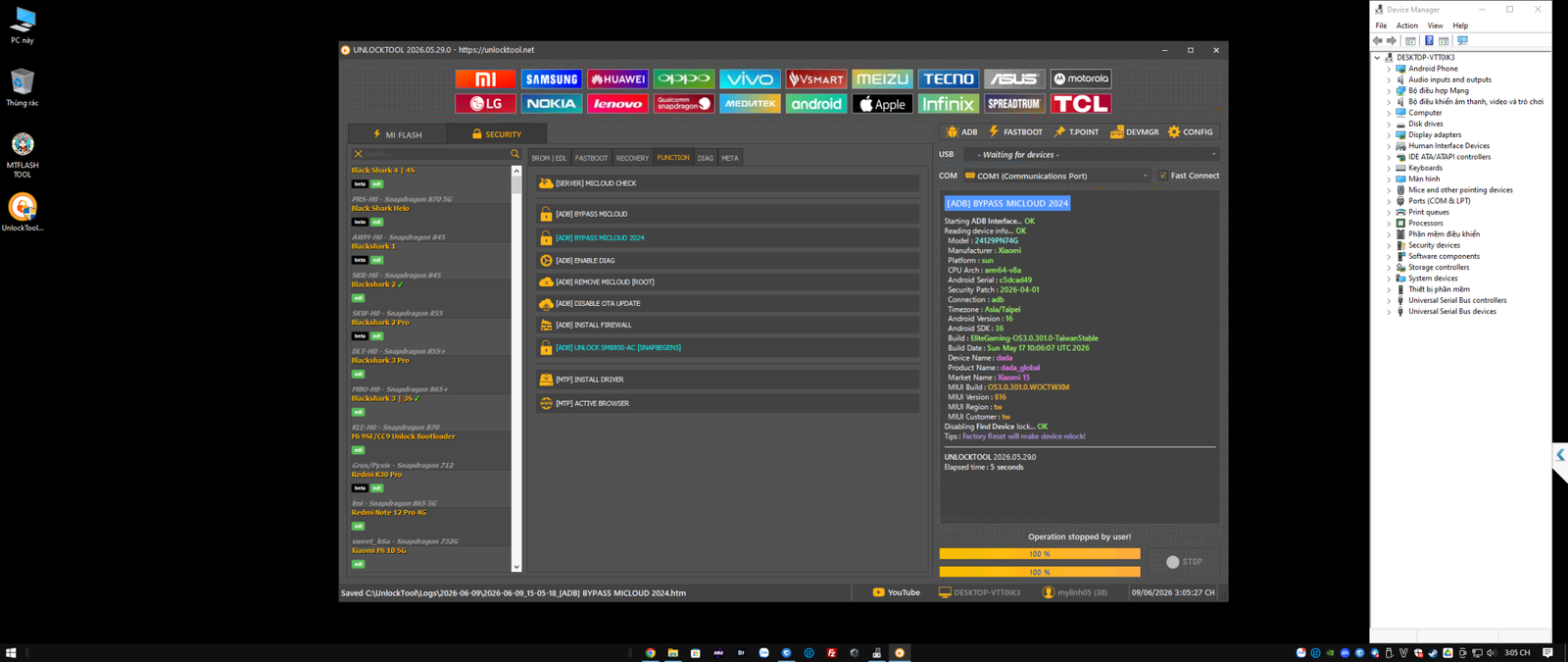Expand Display adapters node

[x=1389, y=134]
